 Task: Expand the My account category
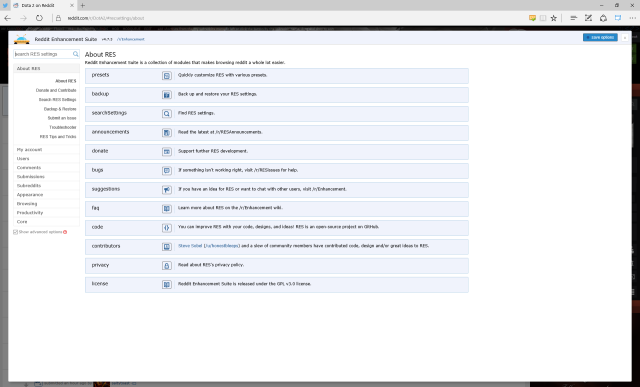46,149
